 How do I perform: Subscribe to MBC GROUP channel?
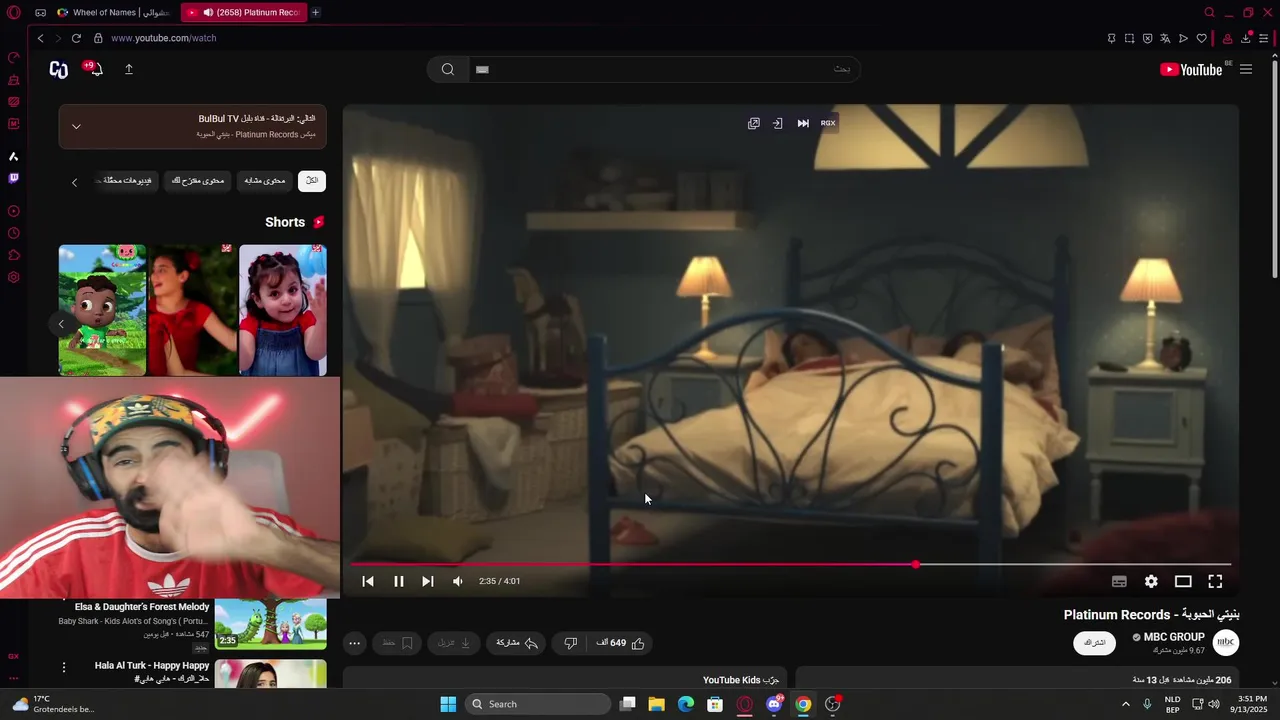[x=1095, y=643]
